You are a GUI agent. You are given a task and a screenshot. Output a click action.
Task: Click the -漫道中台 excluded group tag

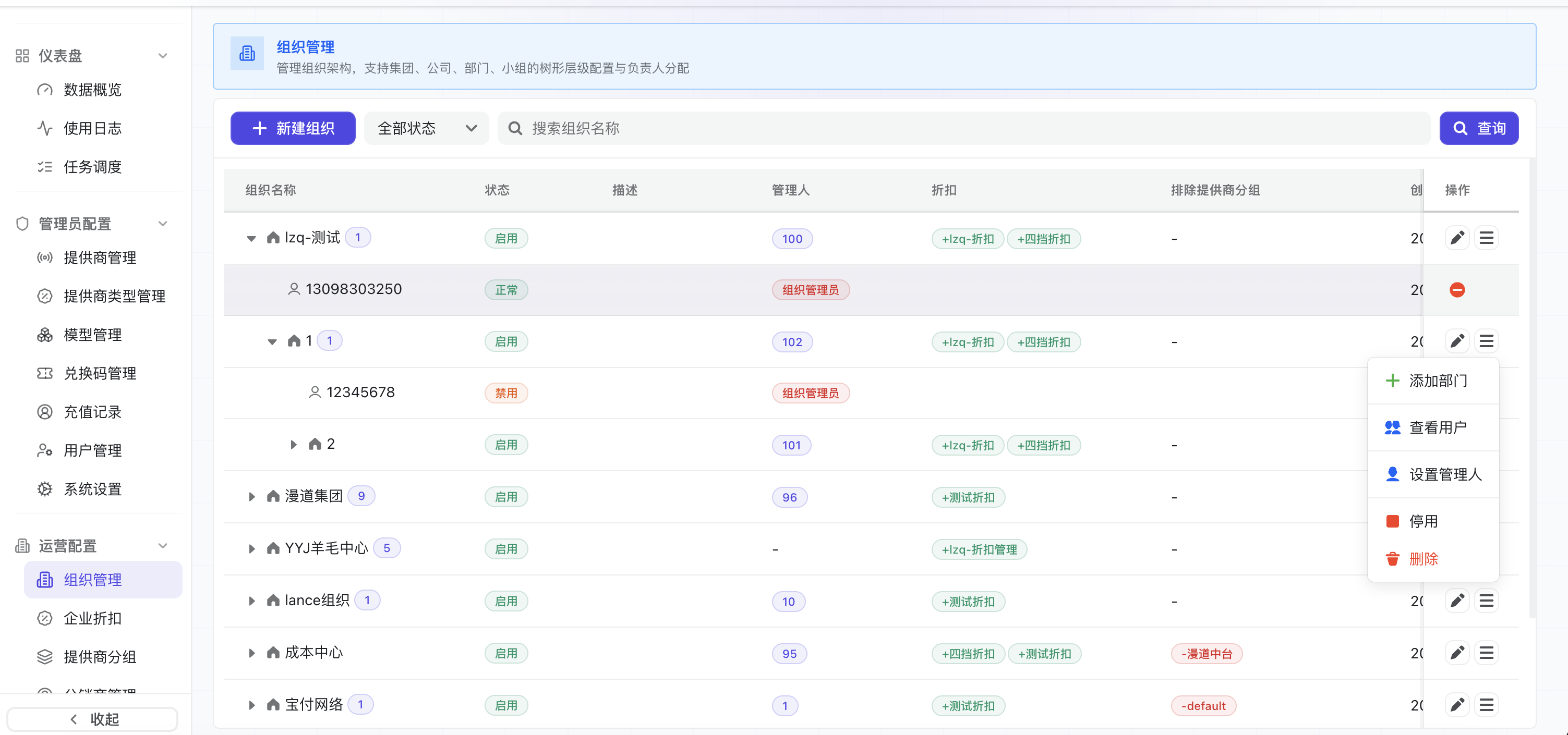click(x=1207, y=654)
